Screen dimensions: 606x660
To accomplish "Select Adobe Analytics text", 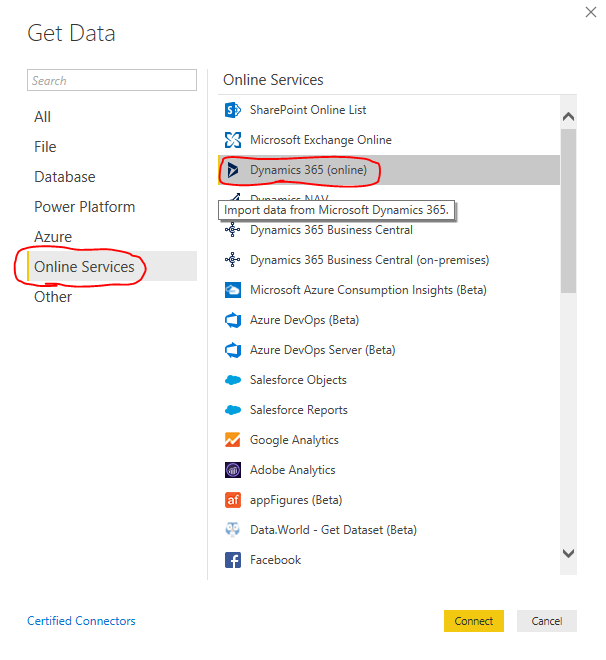I will coord(292,470).
